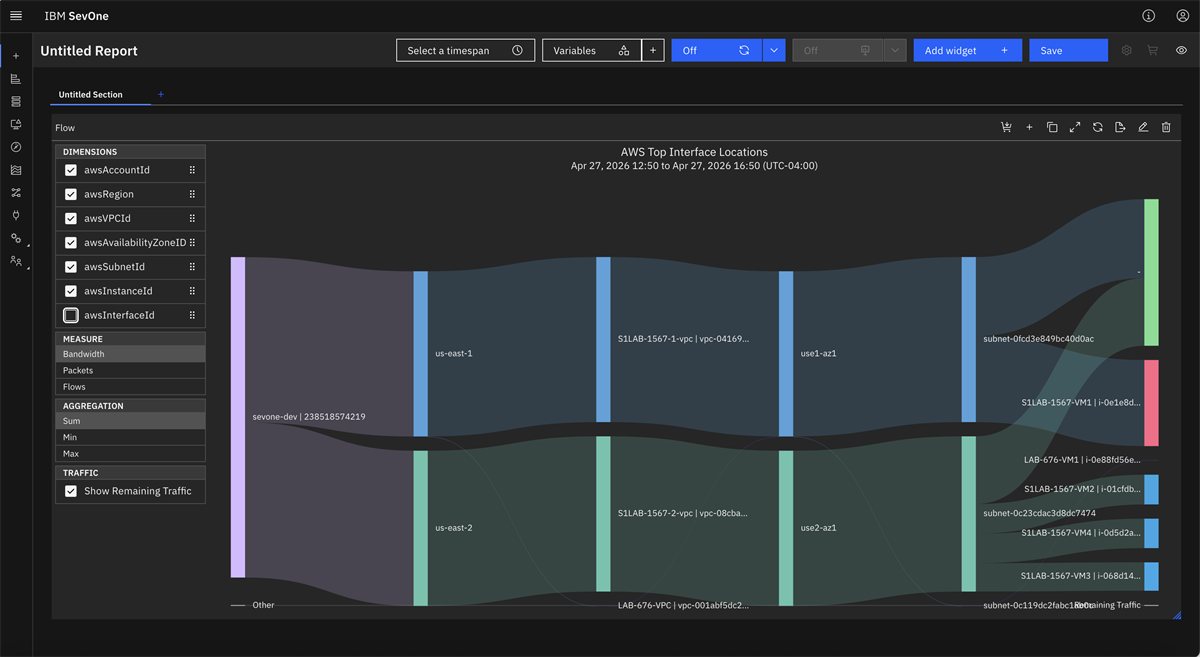
Task: Open the info icon in top bar
Action: coord(1148,16)
